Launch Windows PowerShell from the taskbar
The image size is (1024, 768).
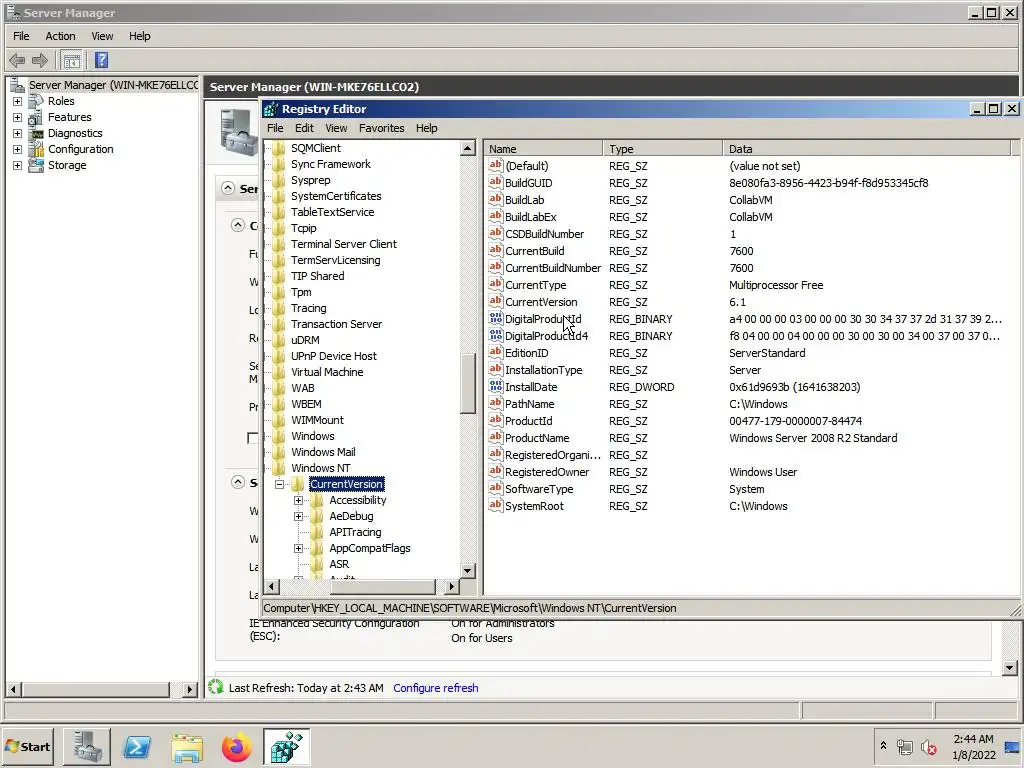(x=137, y=746)
